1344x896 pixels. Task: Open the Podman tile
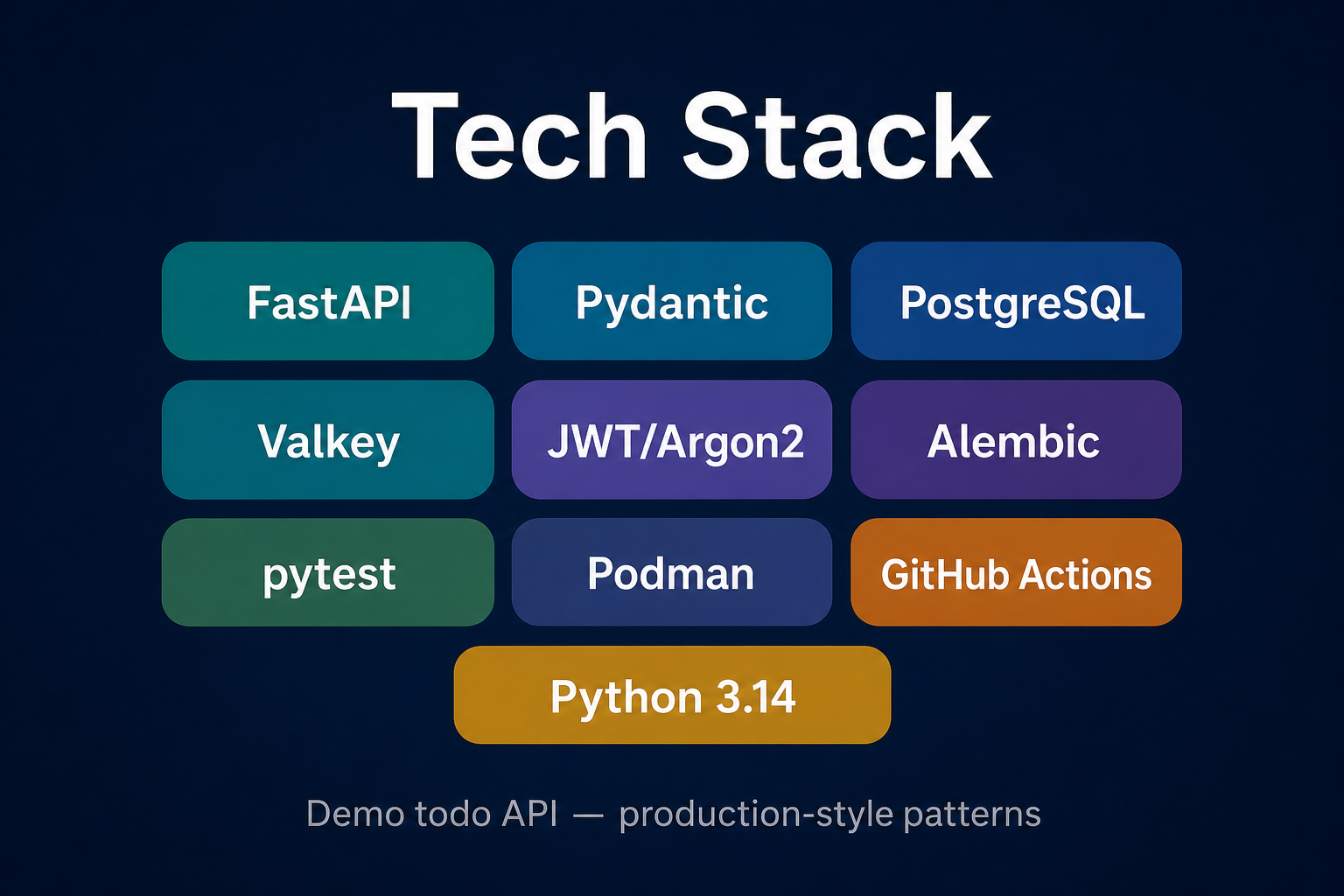click(x=672, y=572)
